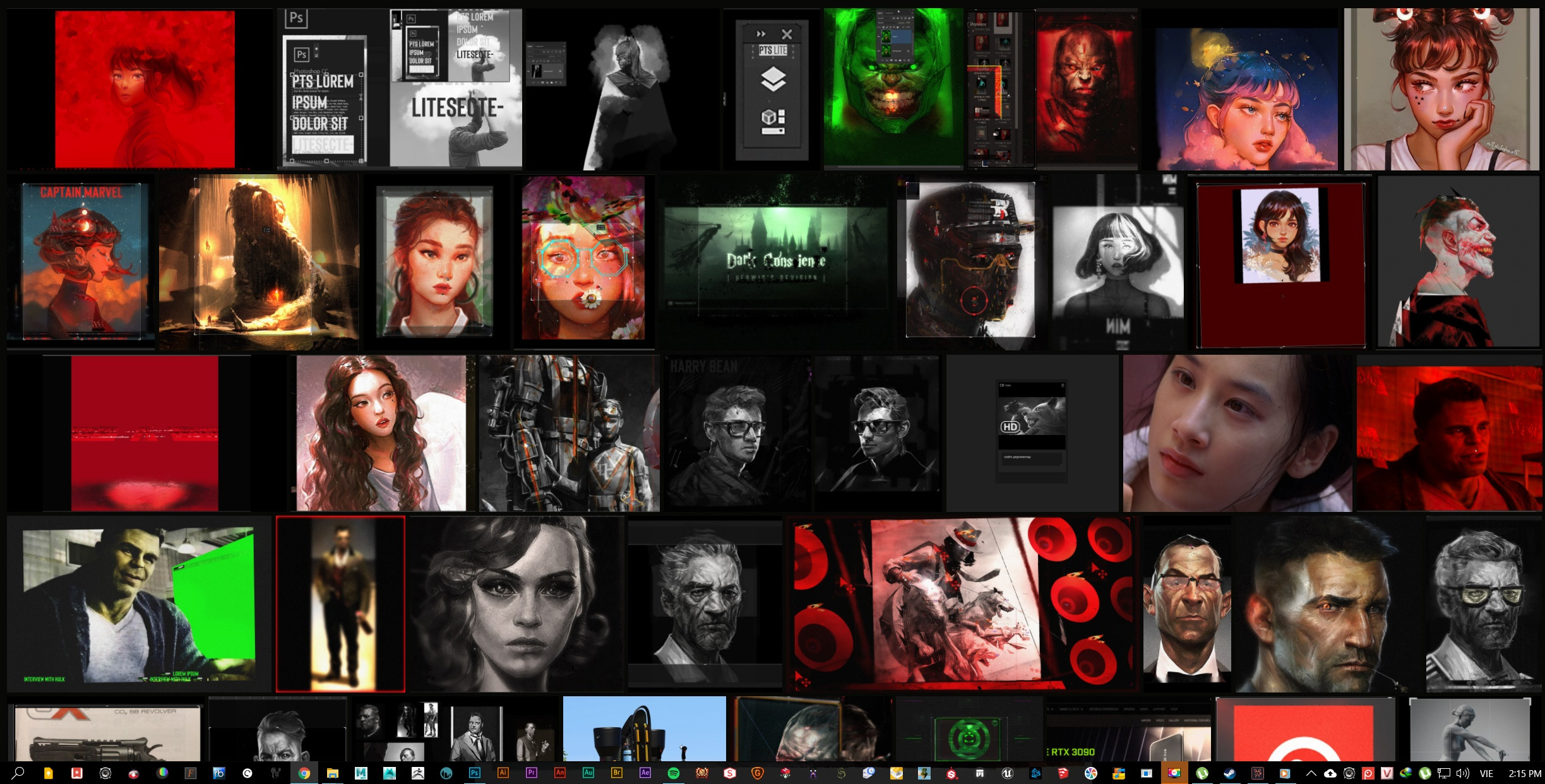This screenshot has height=784, width=1545.
Task: Select the HD cat video thumbnail
Action: [1032, 433]
